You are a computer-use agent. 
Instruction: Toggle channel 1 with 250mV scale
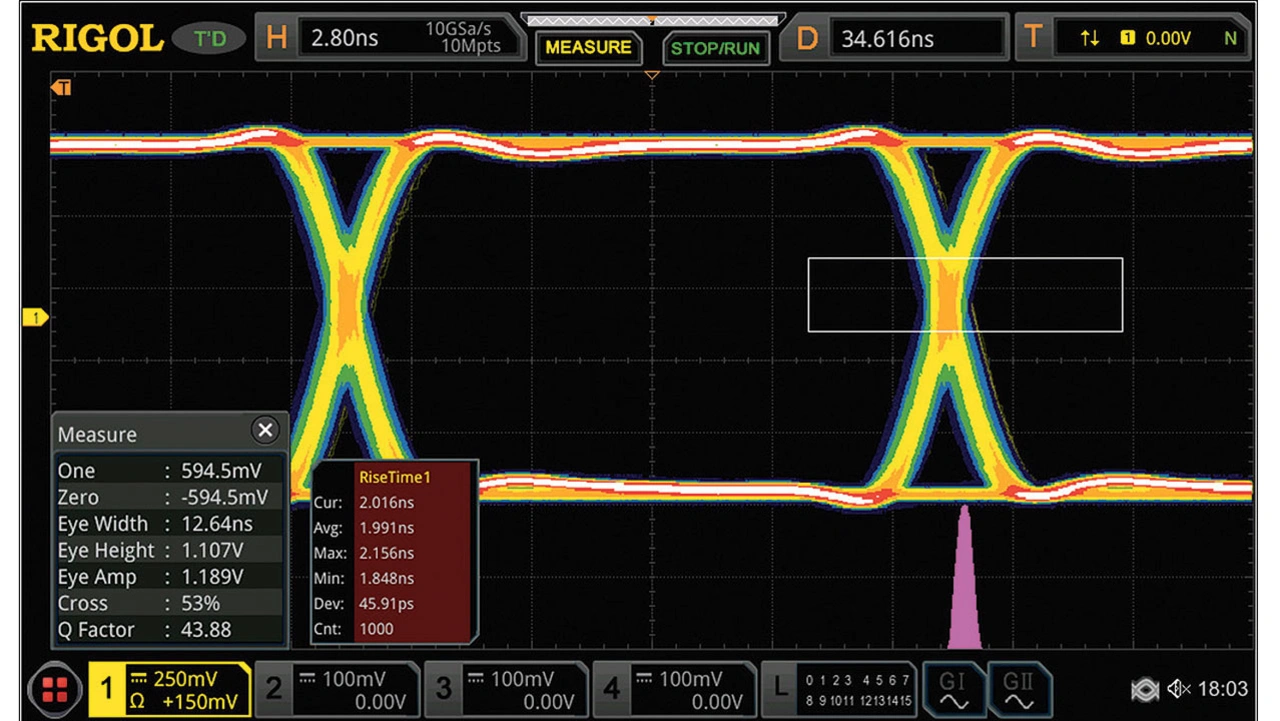pos(170,689)
